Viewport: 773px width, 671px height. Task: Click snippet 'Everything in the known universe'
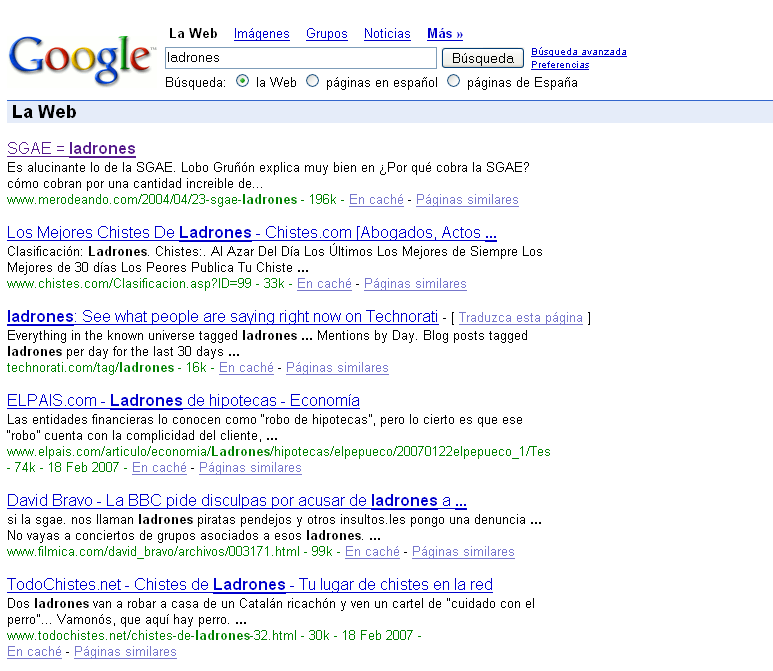[267, 344]
